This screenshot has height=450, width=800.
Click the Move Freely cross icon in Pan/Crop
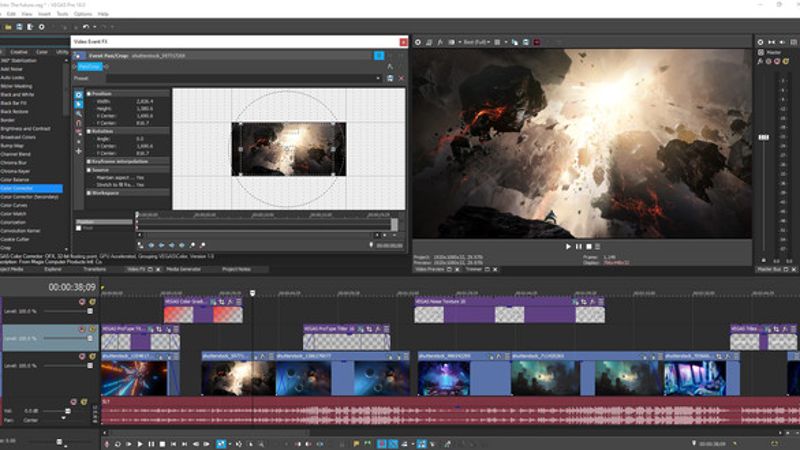79,151
